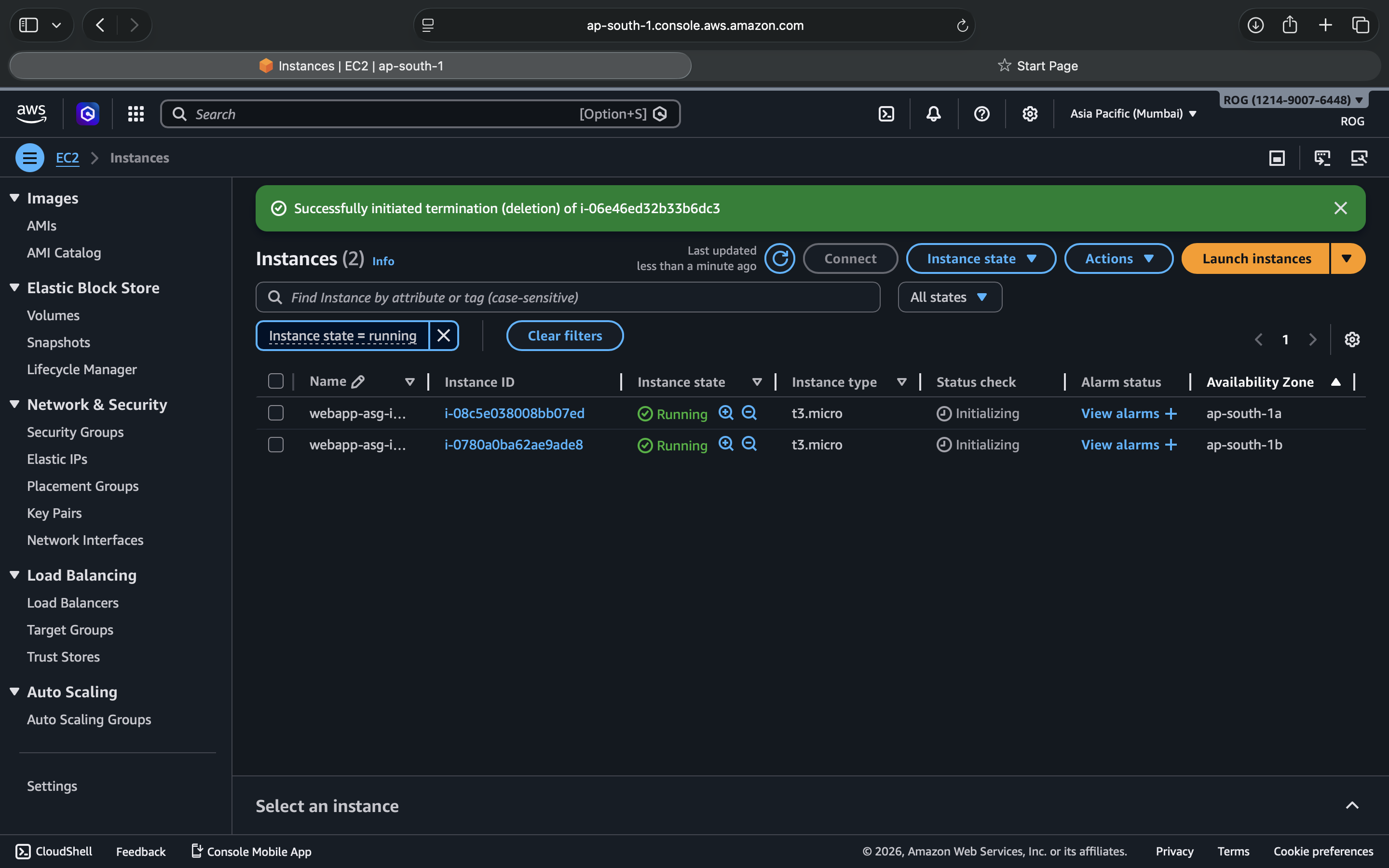Viewport: 1389px width, 868px height.
Task: Toggle the select-all instances checkbox
Action: (276, 382)
